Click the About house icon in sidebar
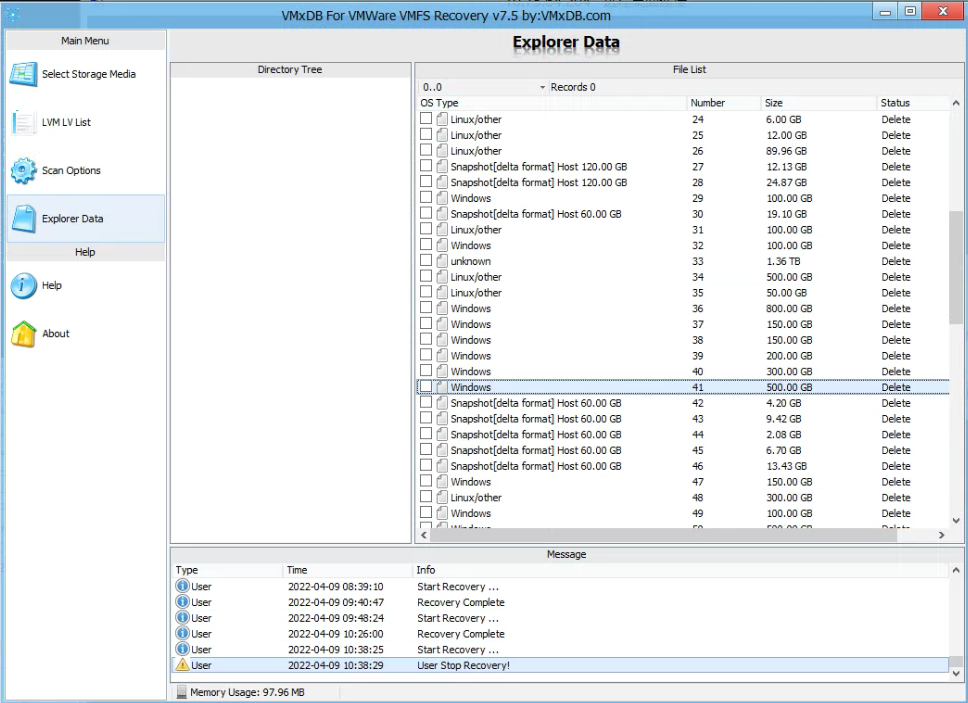The height and width of the screenshot is (703, 968). coord(23,334)
